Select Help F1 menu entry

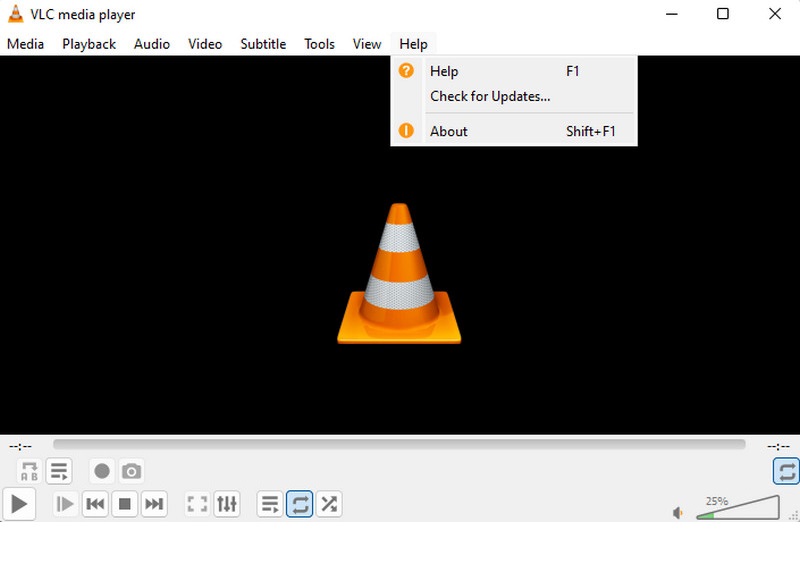point(514,71)
